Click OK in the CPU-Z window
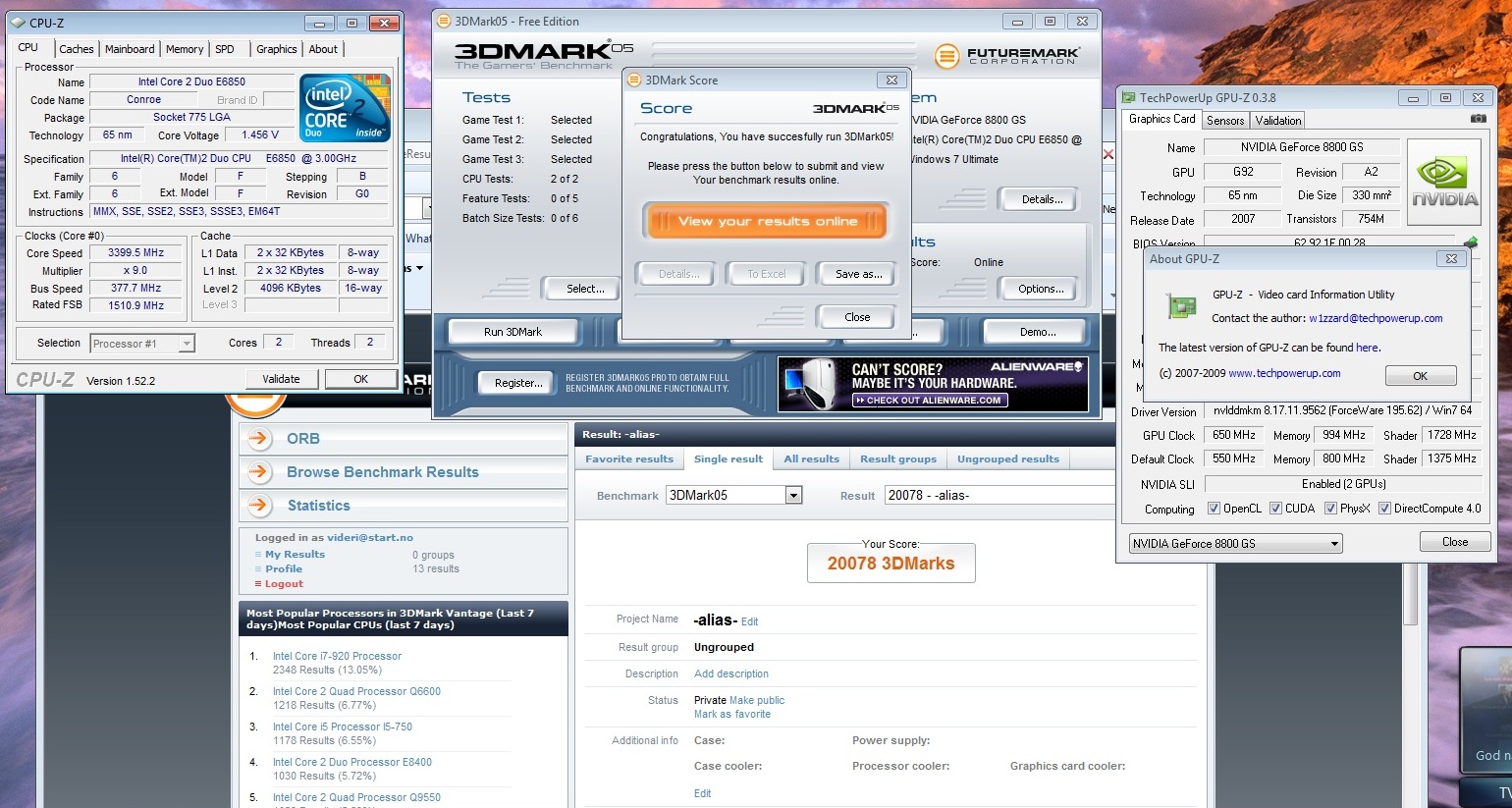The height and width of the screenshot is (808, 1512). pos(361,379)
